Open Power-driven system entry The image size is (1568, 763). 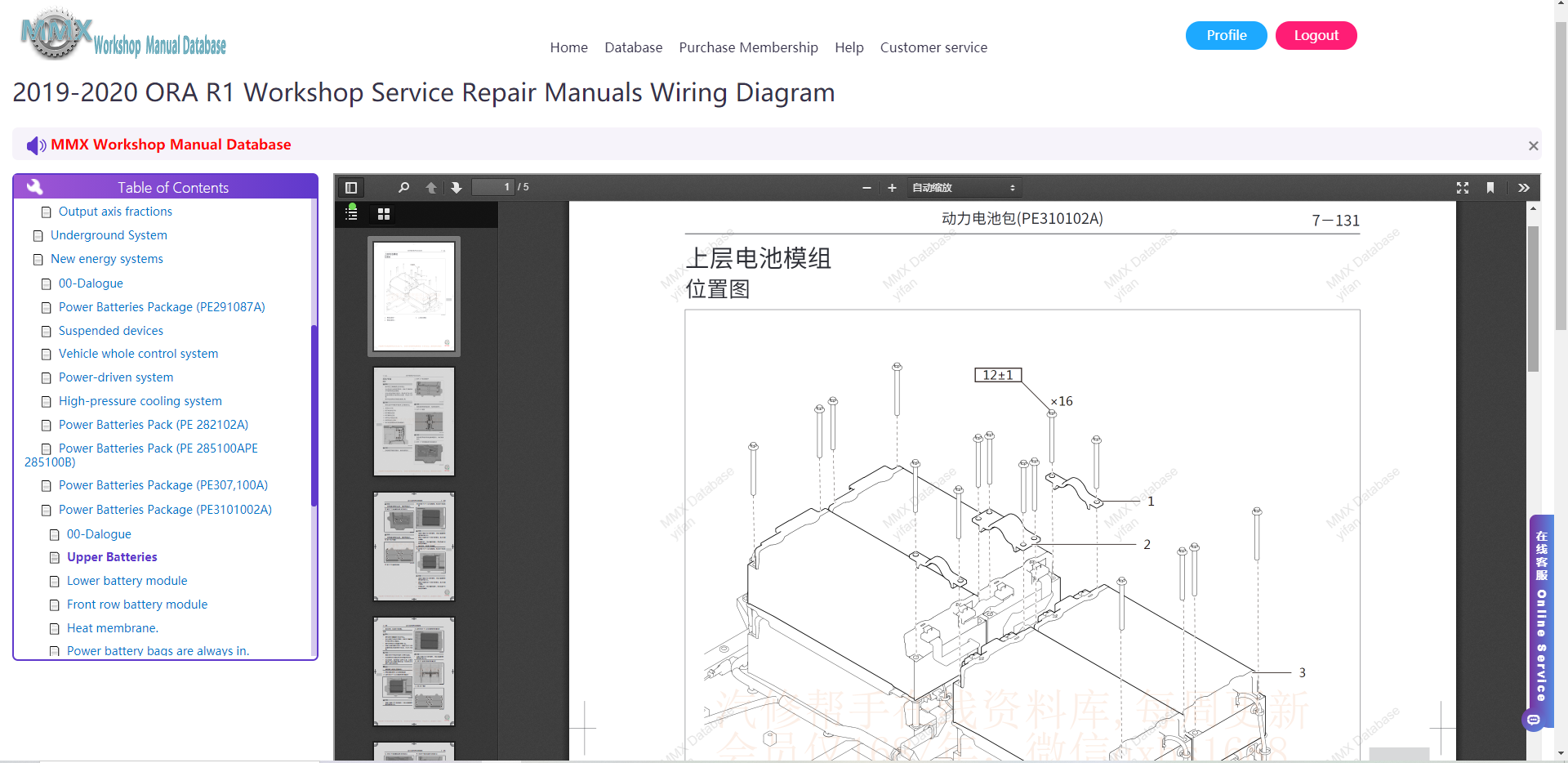116,377
